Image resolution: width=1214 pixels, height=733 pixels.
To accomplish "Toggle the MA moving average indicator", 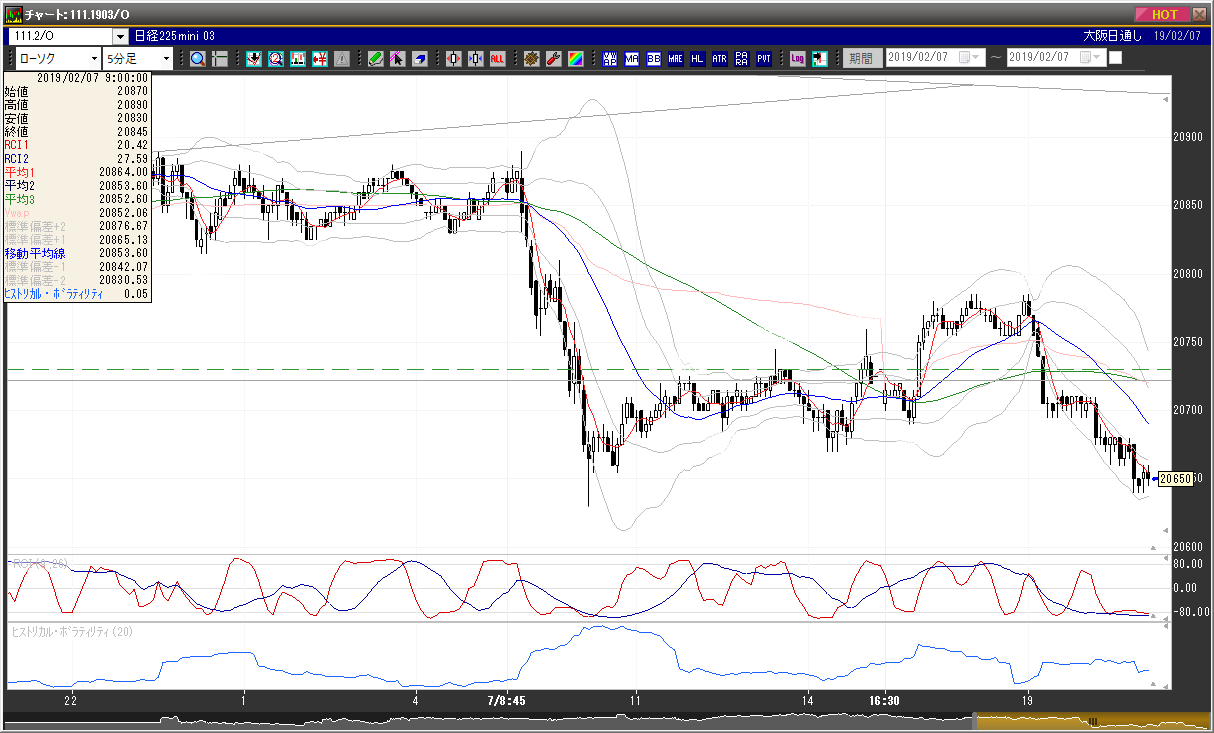I will pyautogui.click(x=631, y=58).
